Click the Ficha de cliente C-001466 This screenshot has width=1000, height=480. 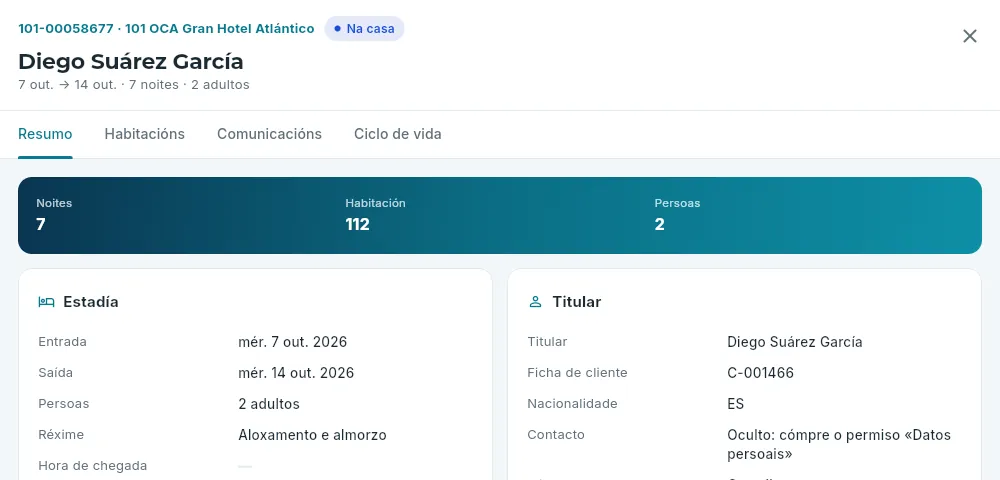pos(760,374)
